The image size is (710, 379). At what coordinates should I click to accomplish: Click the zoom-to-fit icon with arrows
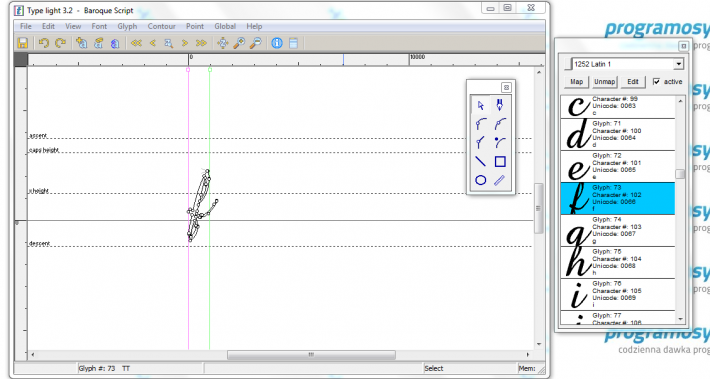point(222,43)
